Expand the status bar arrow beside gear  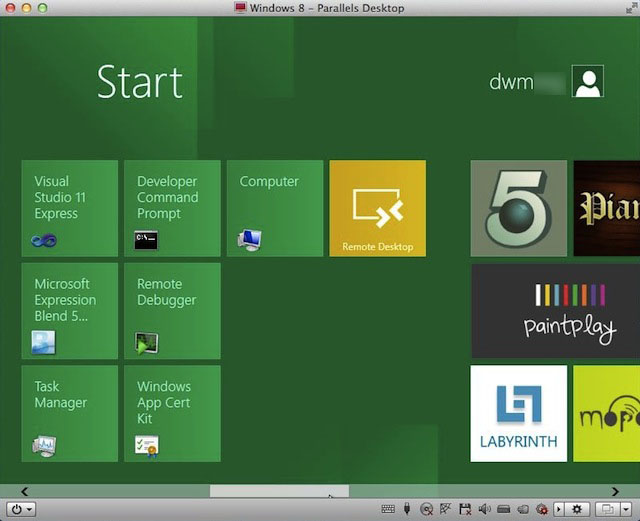[558, 509]
